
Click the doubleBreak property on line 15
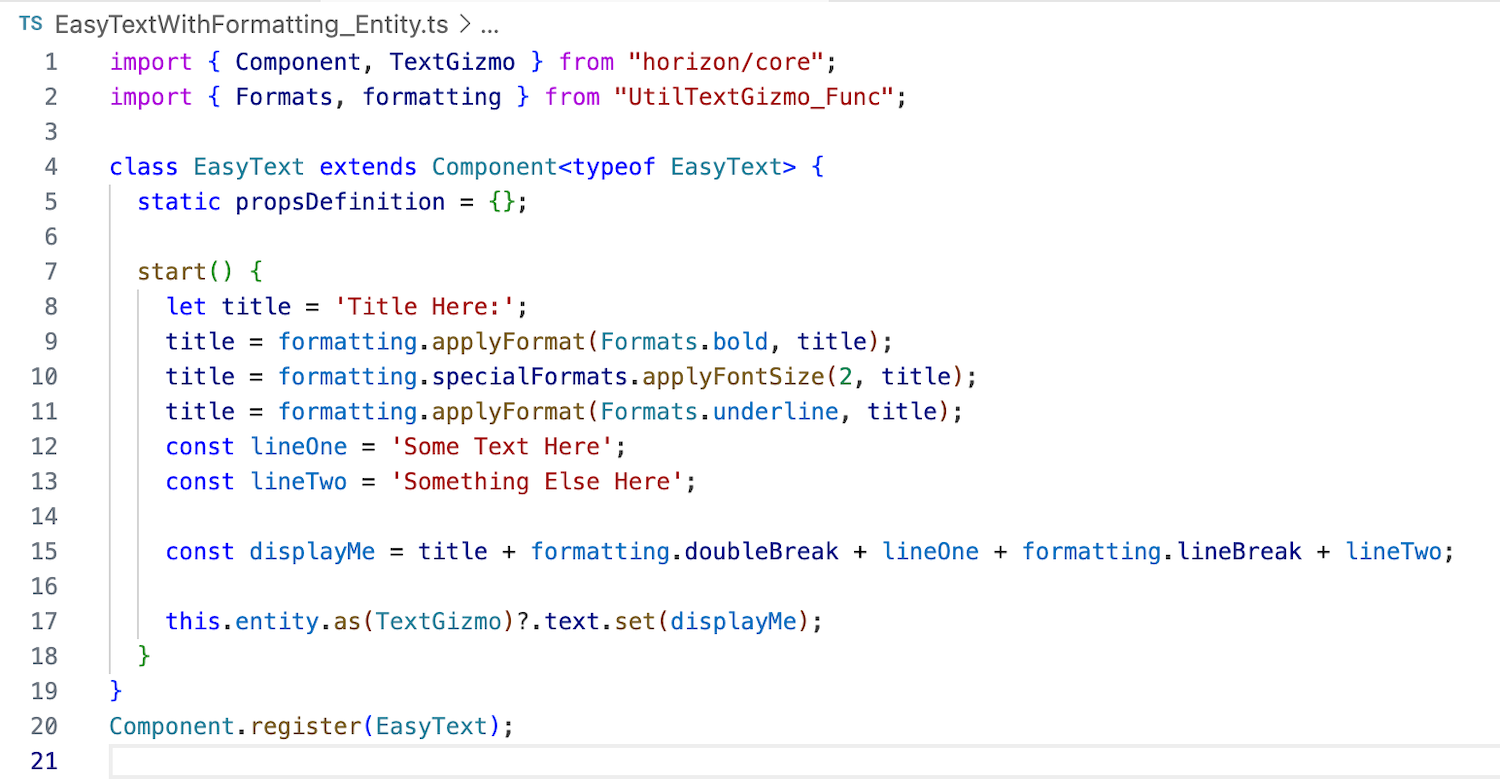tap(761, 552)
